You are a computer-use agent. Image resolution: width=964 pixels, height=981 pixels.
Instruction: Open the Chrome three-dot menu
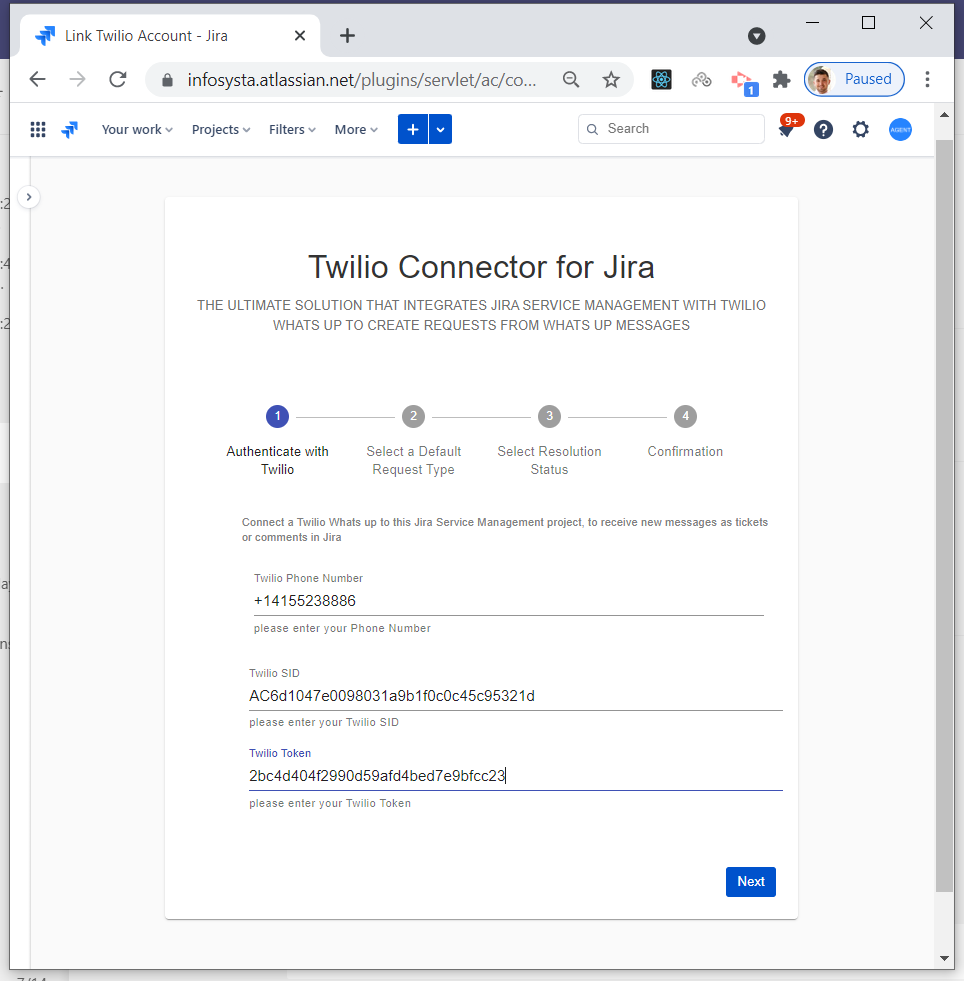tap(927, 79)
